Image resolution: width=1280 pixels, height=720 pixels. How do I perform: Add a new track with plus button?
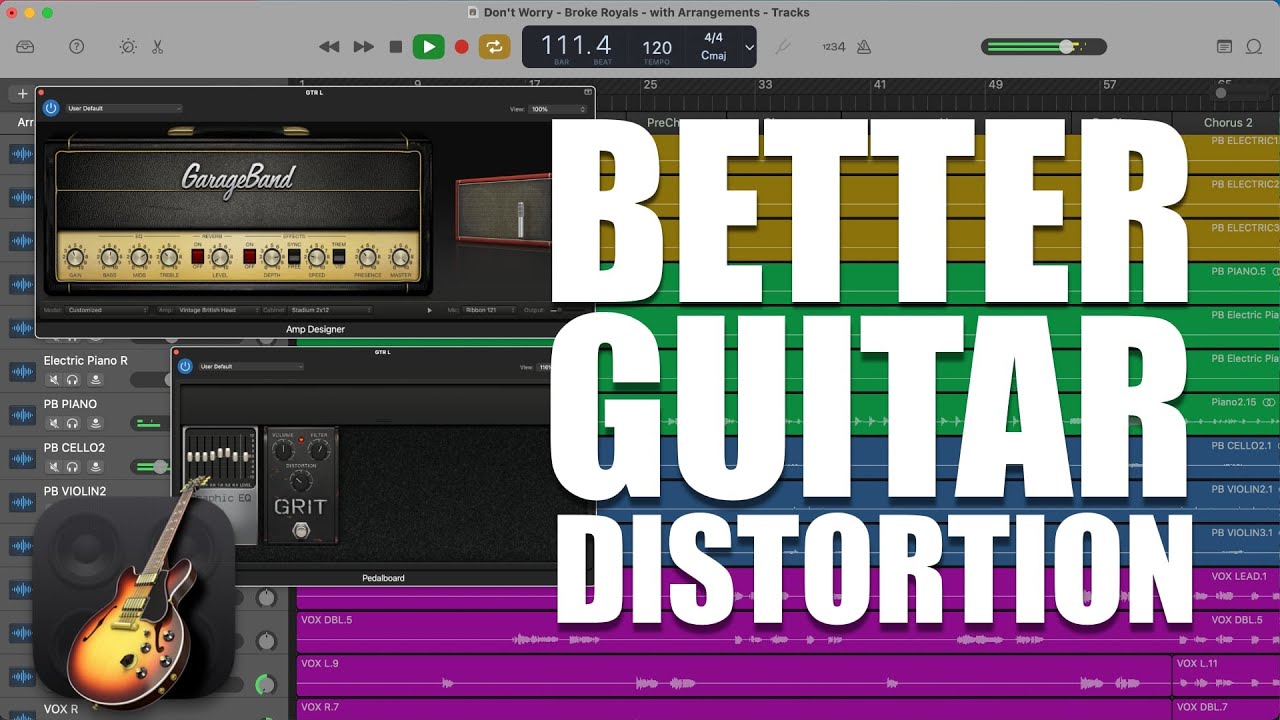(x=22, y=94)
